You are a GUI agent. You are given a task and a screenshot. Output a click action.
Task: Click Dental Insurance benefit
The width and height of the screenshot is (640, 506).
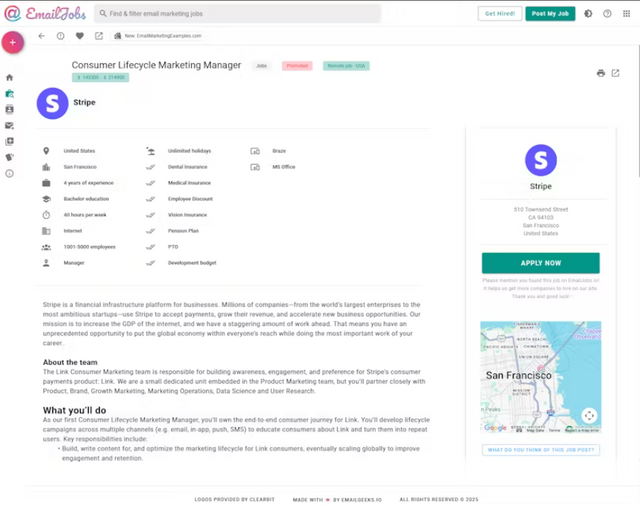click(187, 167)
